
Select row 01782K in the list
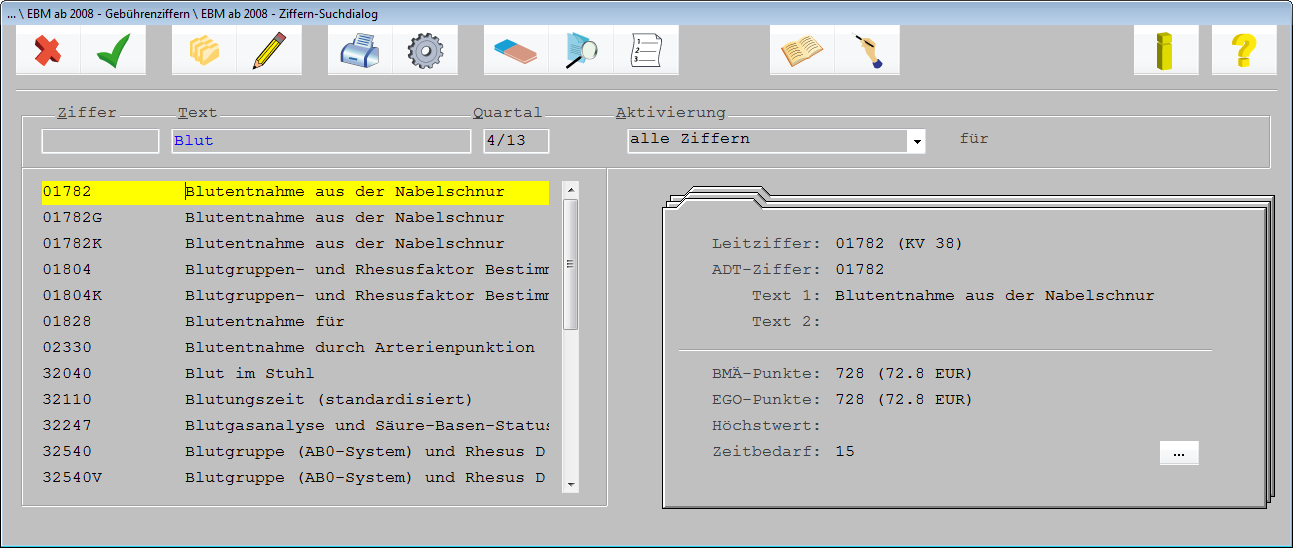click(x=295, y=244)
